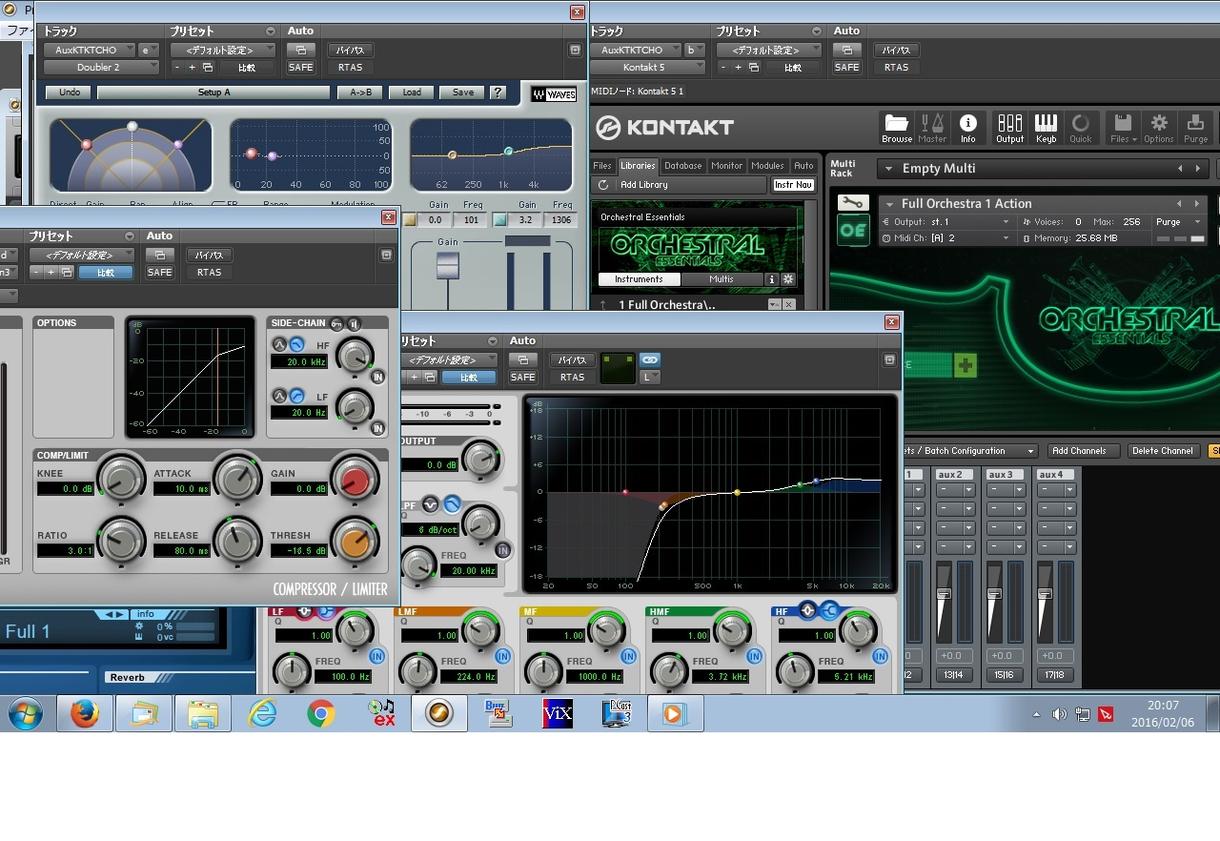Open the ViX app from the taskbar
This screenshot has width=1220, height=841.
[x=557, y=714]
